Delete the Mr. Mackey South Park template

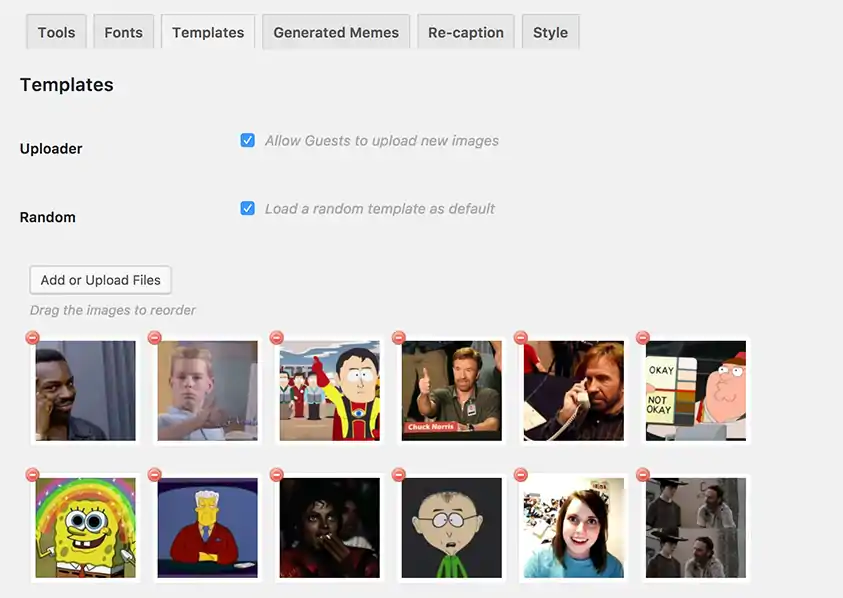point(398,475)
